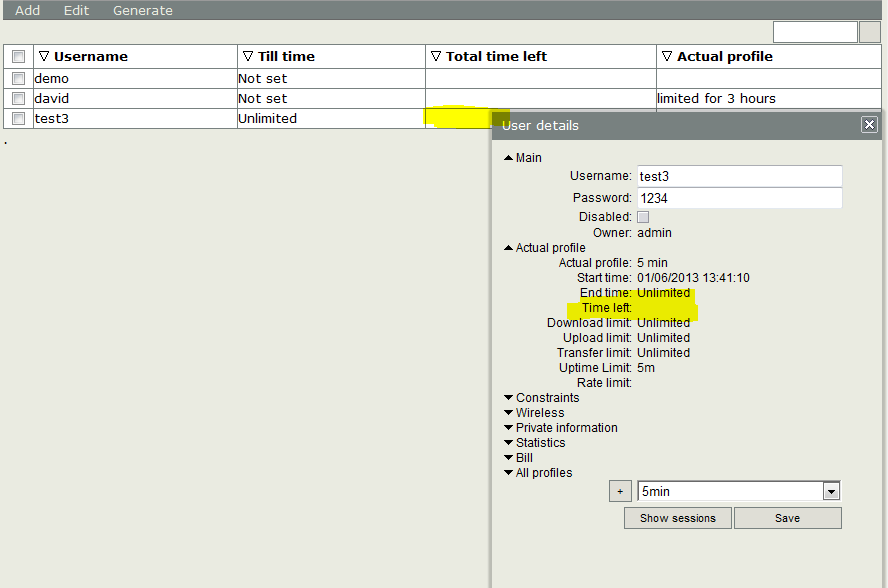The height and width of the screenshot is (588, 888).
Task: Open the 5min profile dropdown
Action: click(x=831, y=491)
